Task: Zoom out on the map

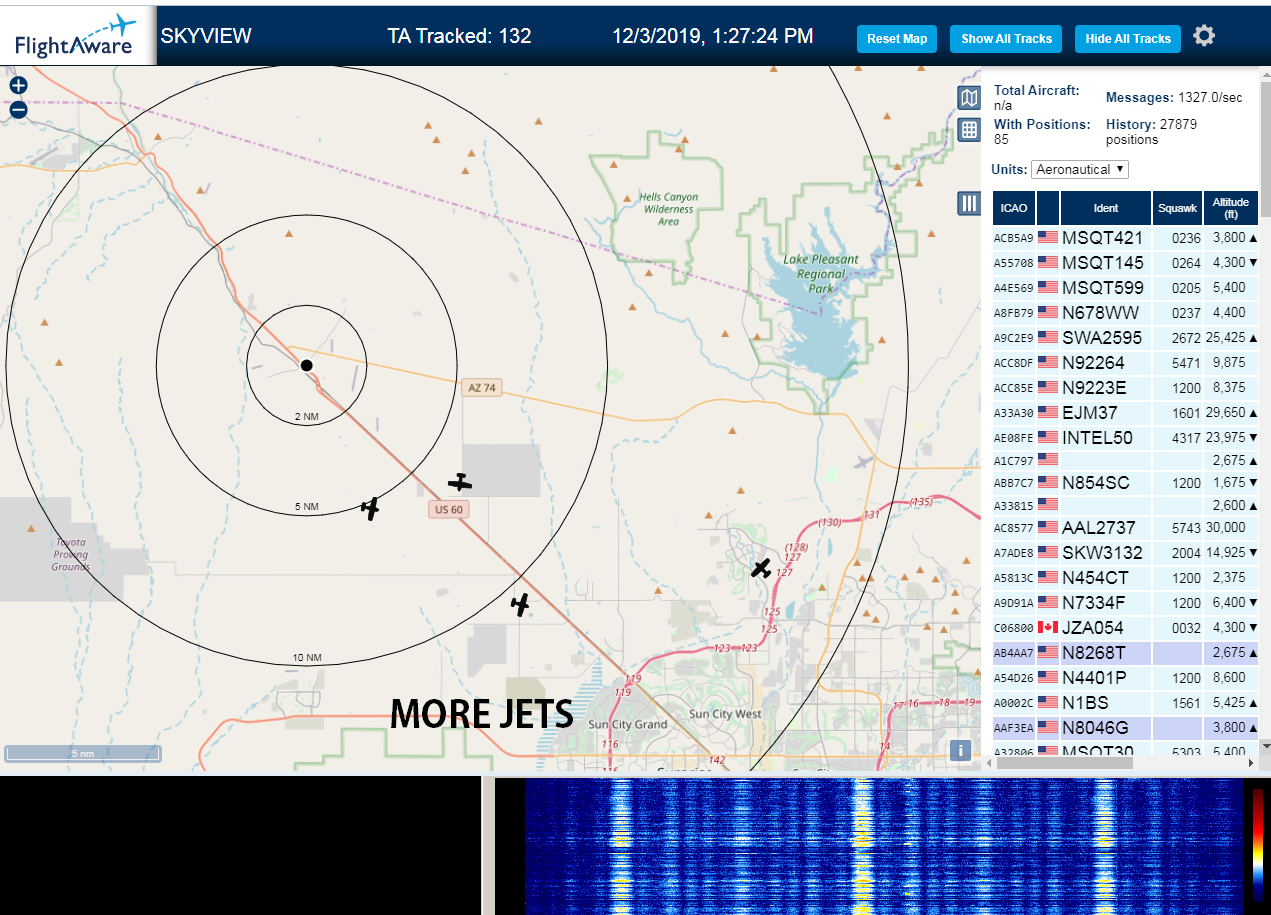Action: 18,109
